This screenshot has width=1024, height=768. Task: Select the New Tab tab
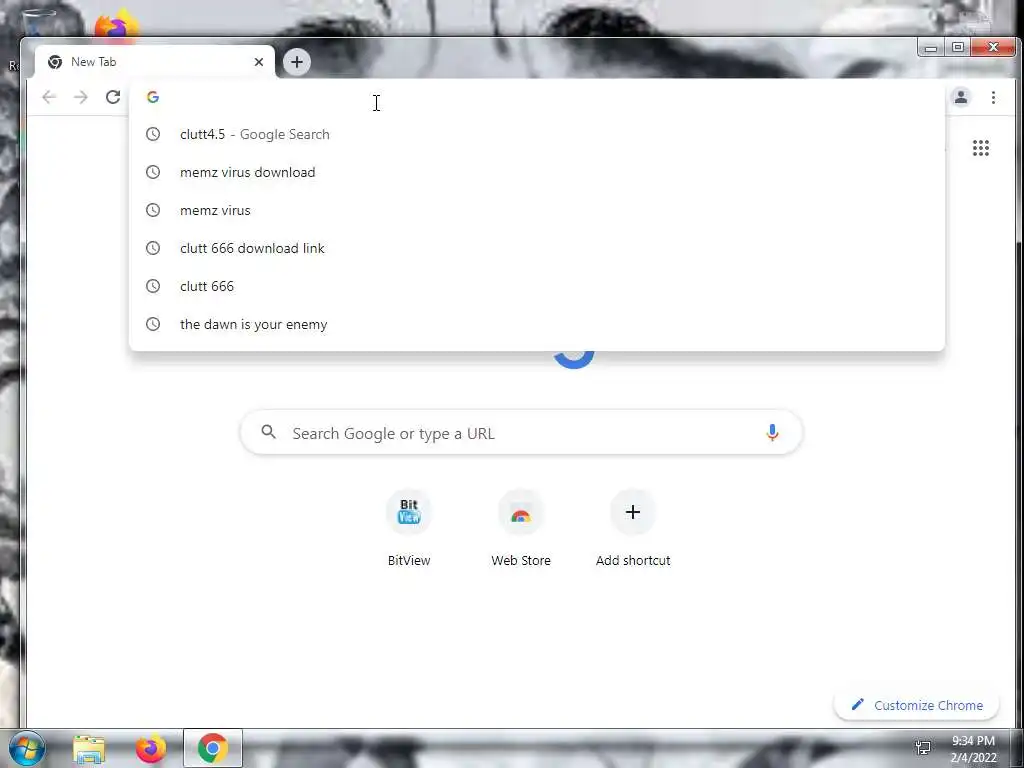(x=155, y=62)
